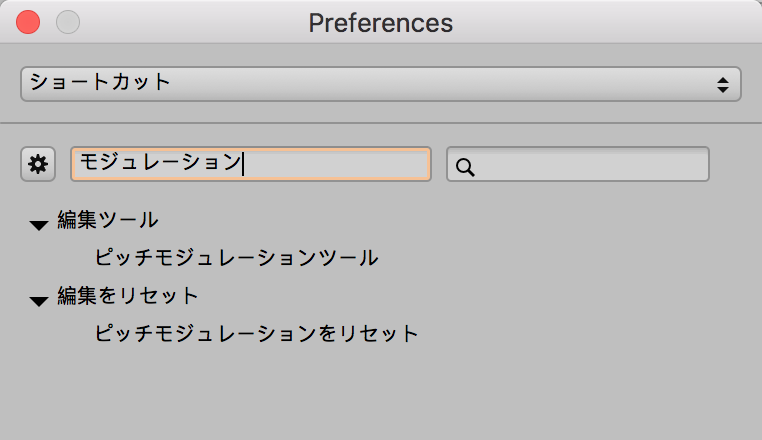Open the ショートカット category dropdown
The image size is (762, 440).
coord(380,84)
